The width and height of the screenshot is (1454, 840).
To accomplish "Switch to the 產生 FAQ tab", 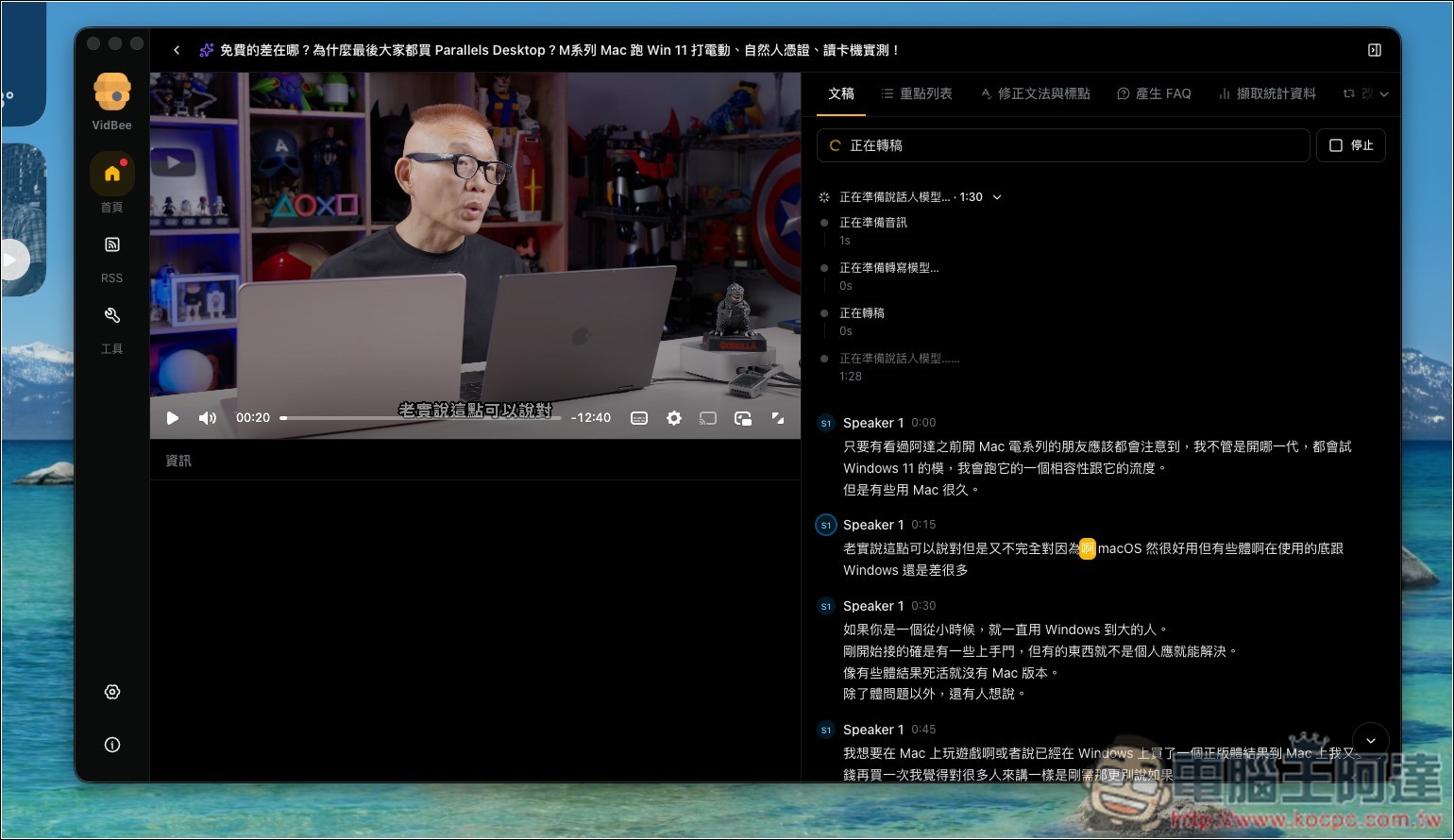I will click(1154, 93).
